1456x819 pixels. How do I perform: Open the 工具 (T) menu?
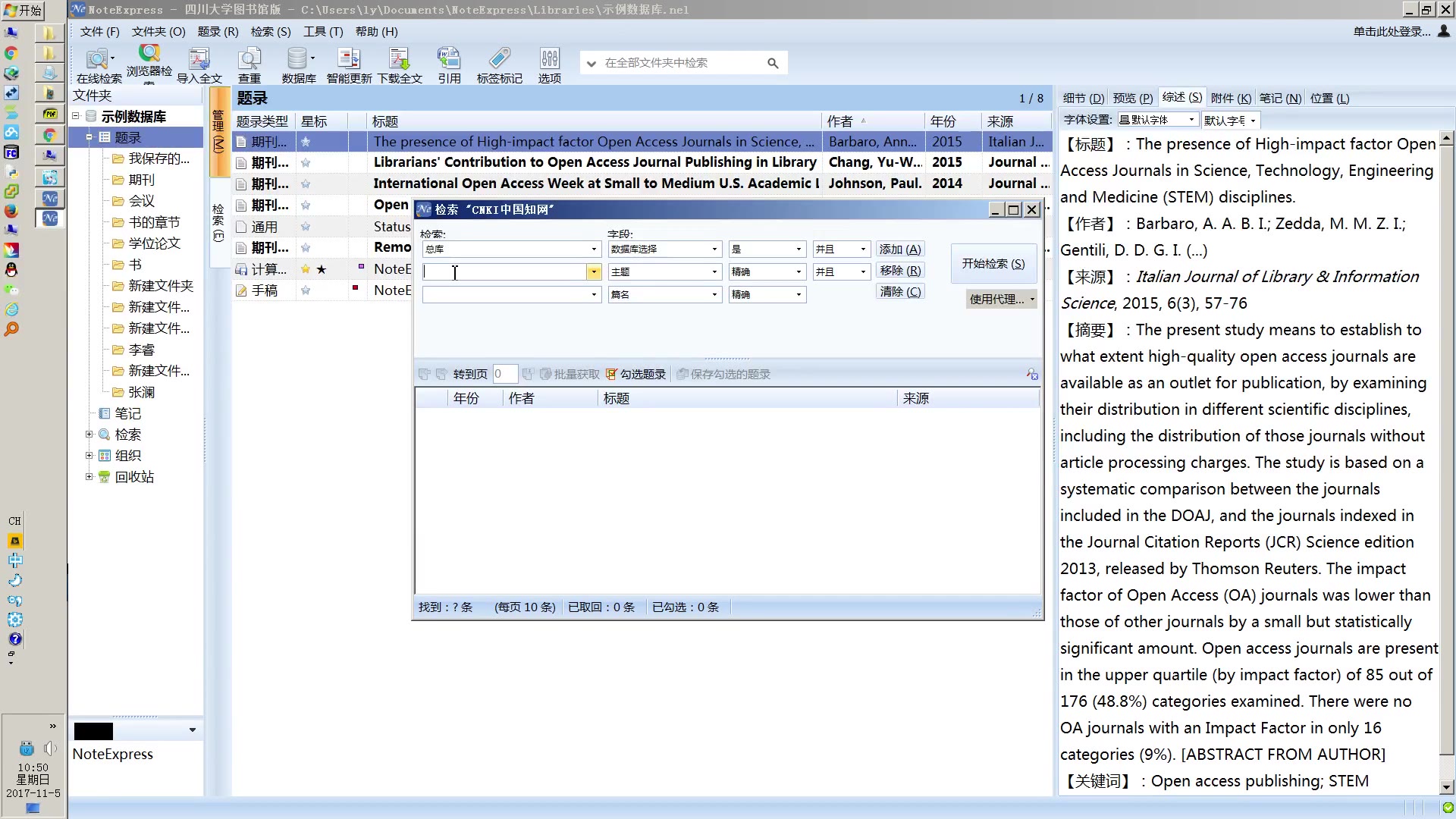[x=323, y=32]
